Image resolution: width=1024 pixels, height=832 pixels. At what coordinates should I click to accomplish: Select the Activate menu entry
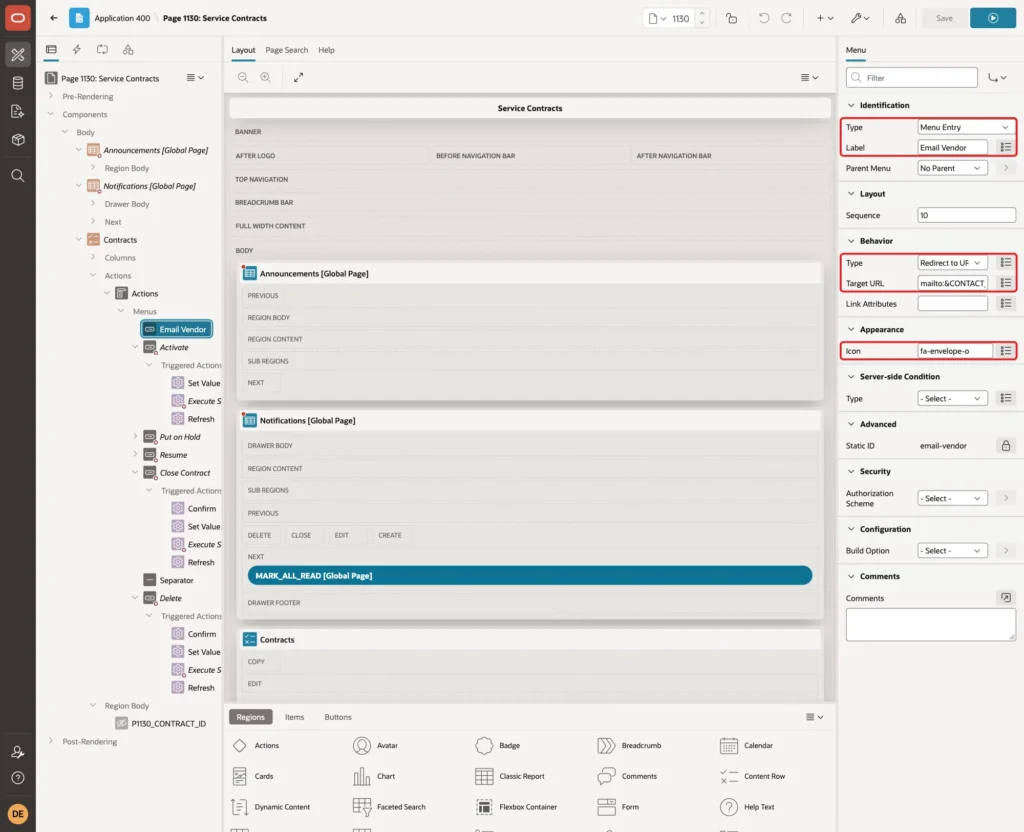(174, 347)
